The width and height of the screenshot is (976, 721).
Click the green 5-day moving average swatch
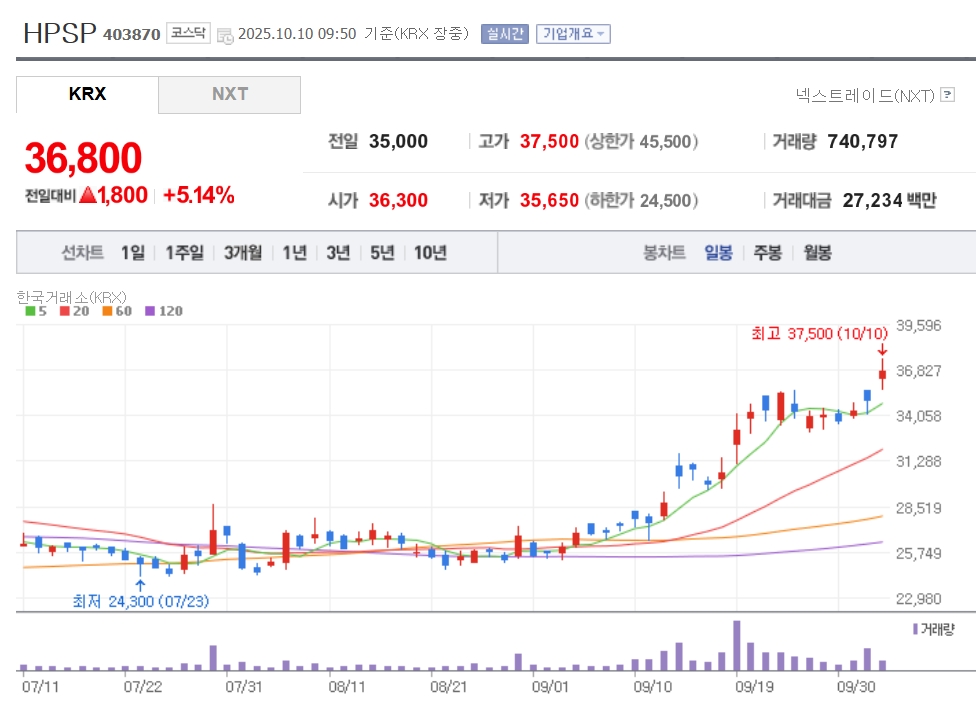29,311
